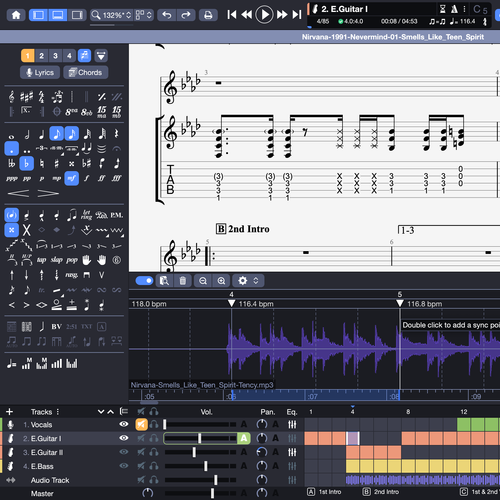This screenshot has height=500, width=500.
Task: Open the Print icon
Action: 208,15
